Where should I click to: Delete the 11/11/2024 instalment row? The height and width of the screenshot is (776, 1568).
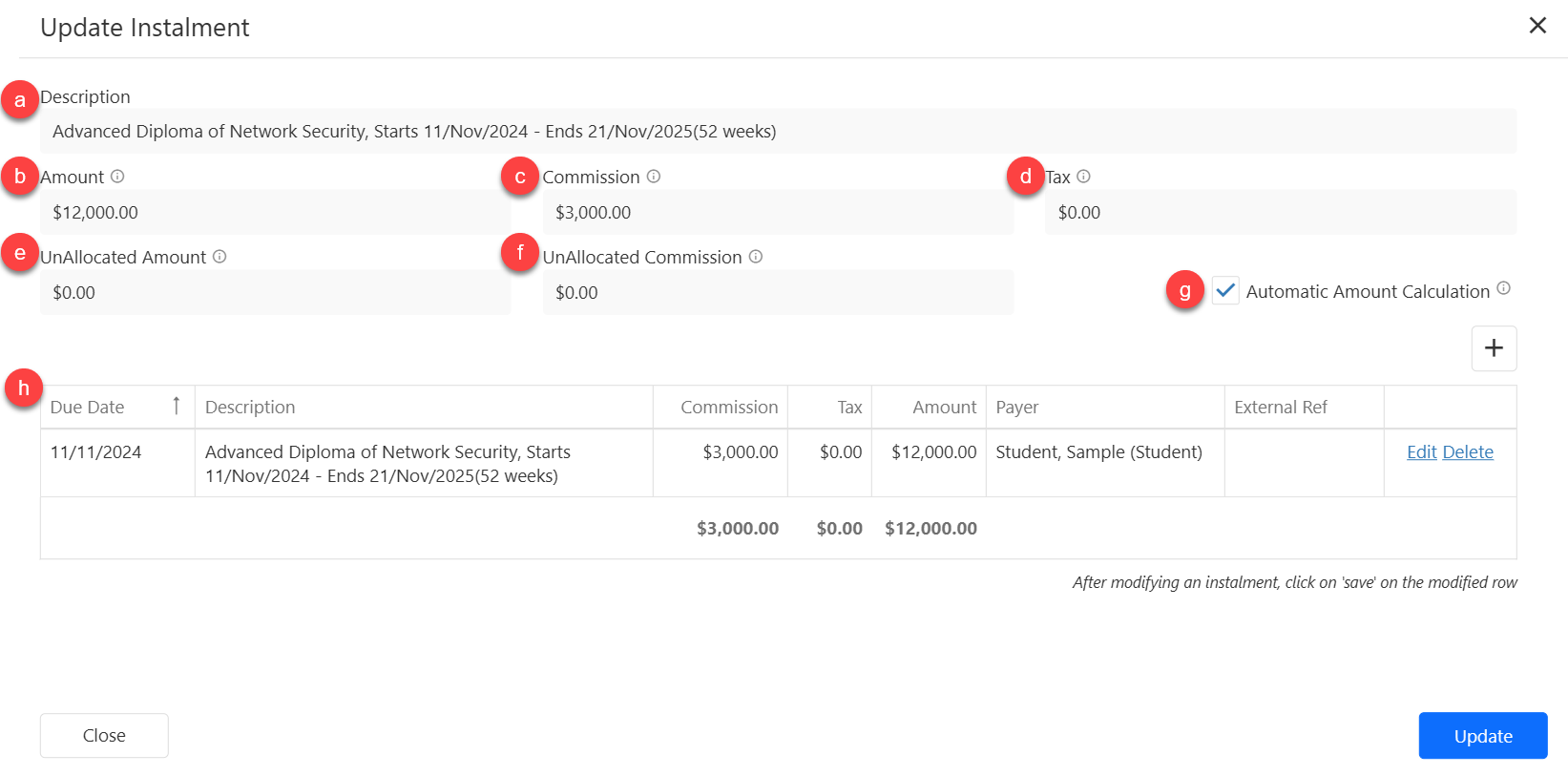pos(1468,452)
